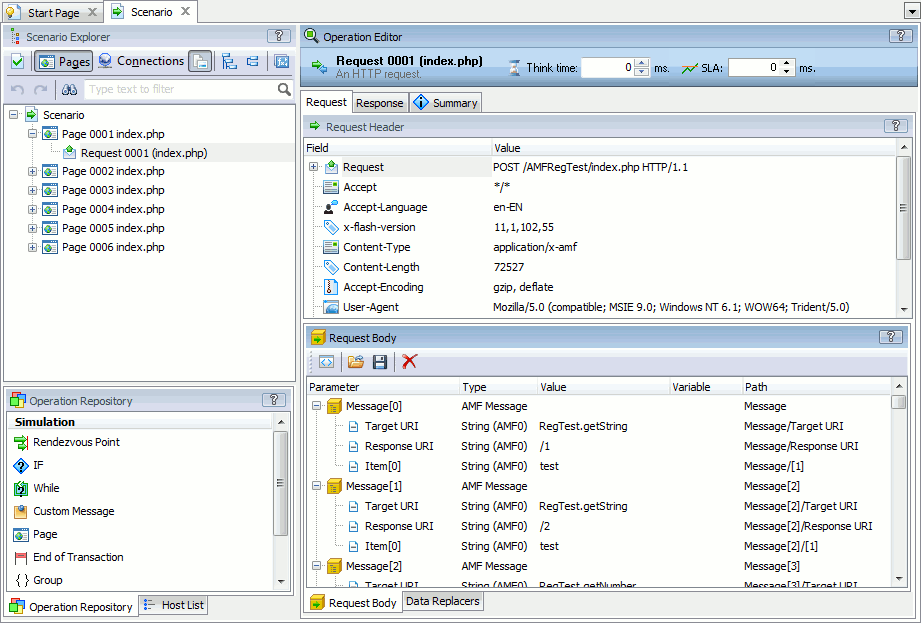The height and width of the screenshot is (623, 921).
Task: Open the Summary tab
Action: point(446,103)
